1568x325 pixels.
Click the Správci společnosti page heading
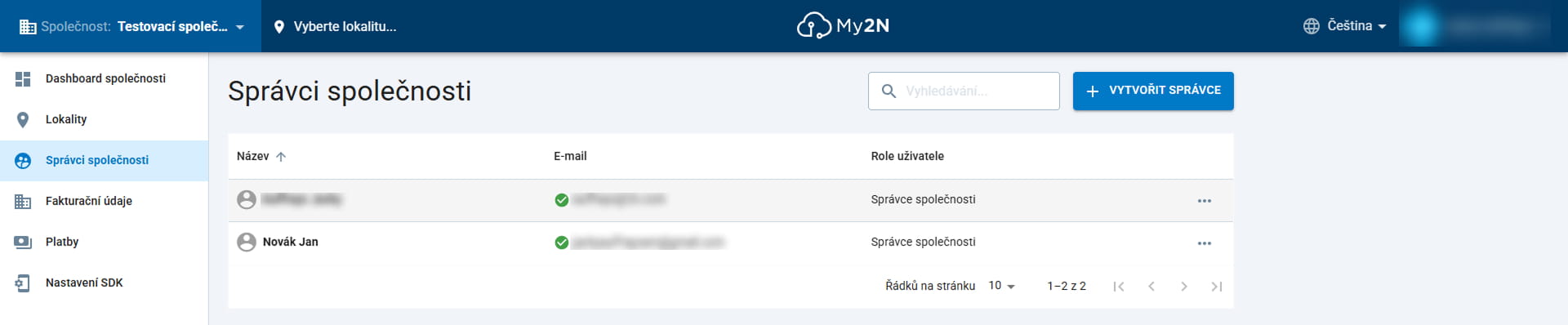(350, 91)
